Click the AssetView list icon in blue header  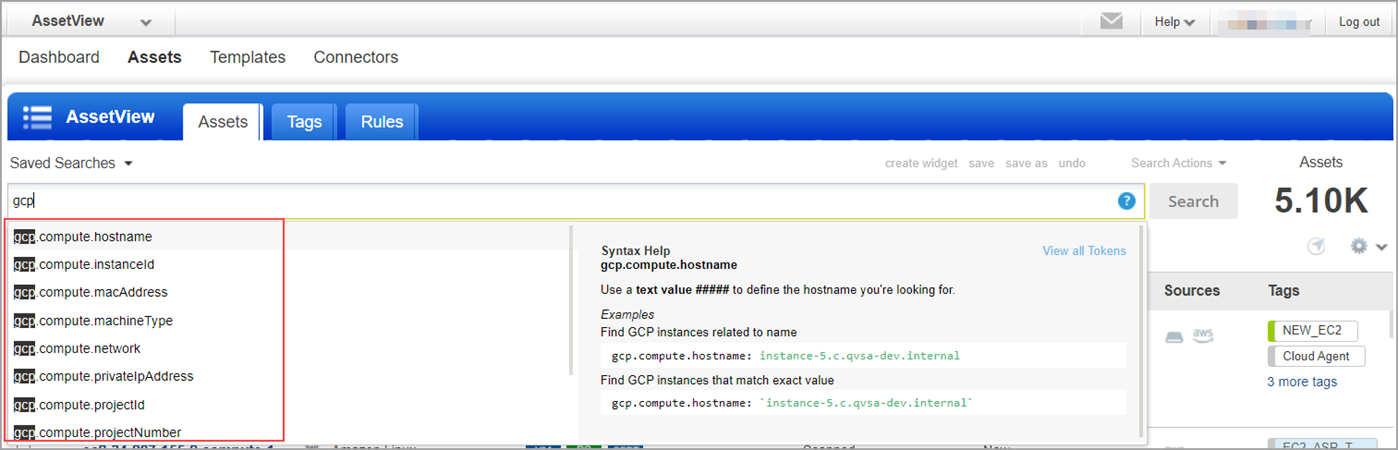pos(37,117)
